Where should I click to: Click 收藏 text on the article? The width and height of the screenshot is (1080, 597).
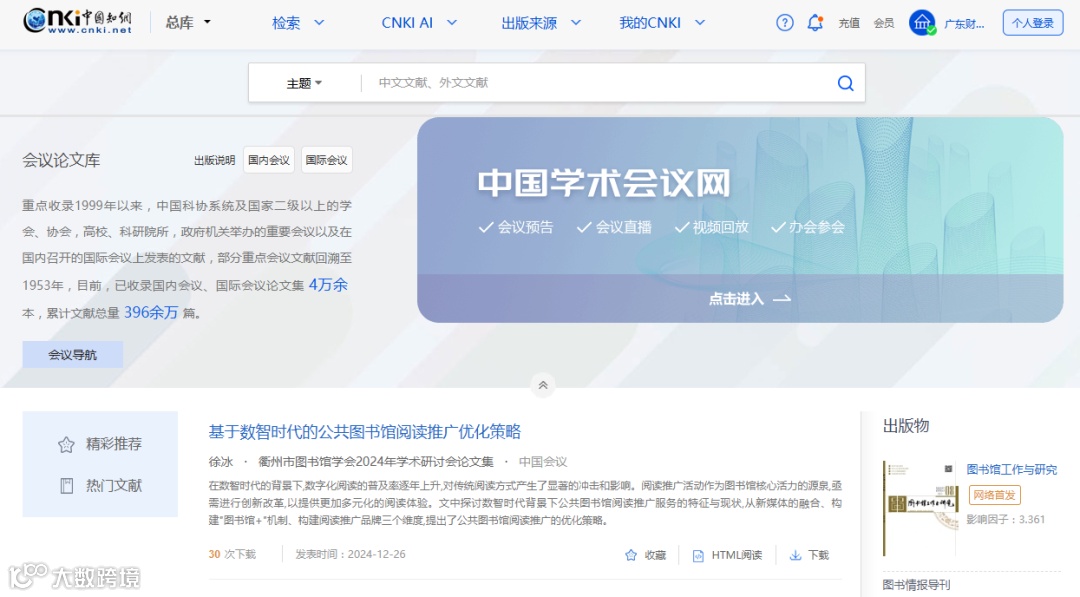tap(655, 555)
